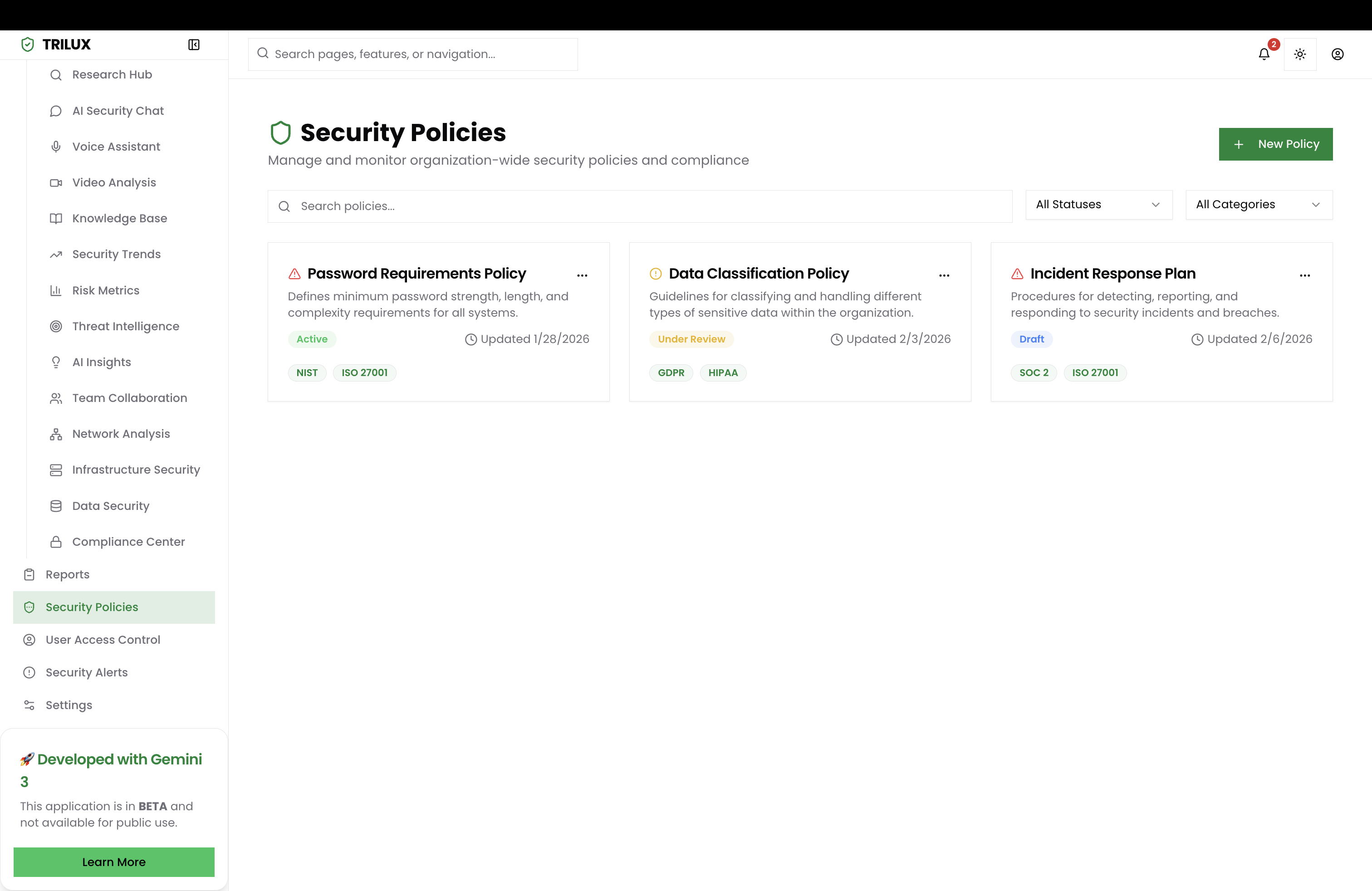Collapse the sidebar panel icon

click(194, 44)
